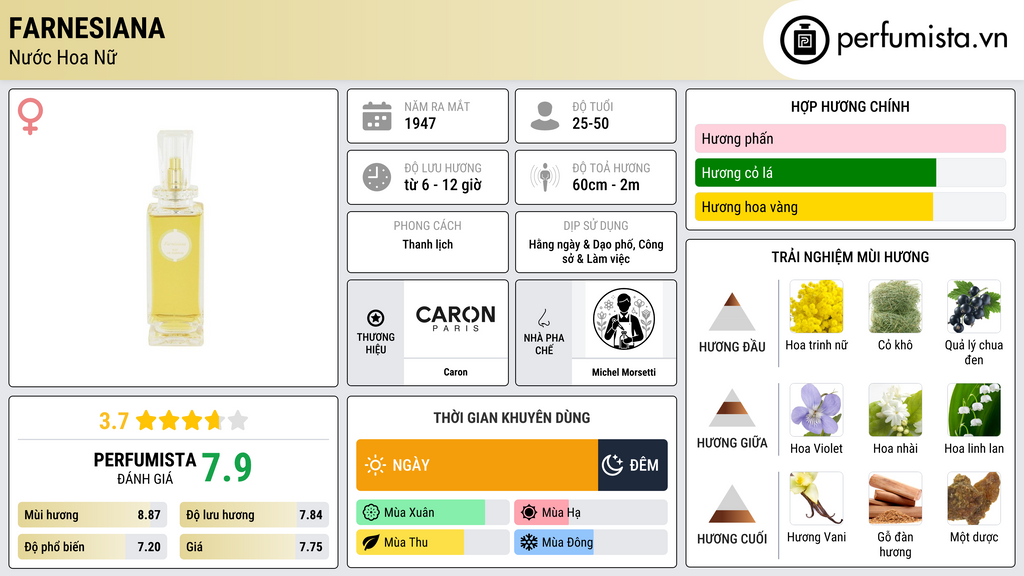The width and height of the screenshot is (1024, 576).
Task: Click the Mùi hương 8.87 score bar
Action: click(x=92, y=515)
